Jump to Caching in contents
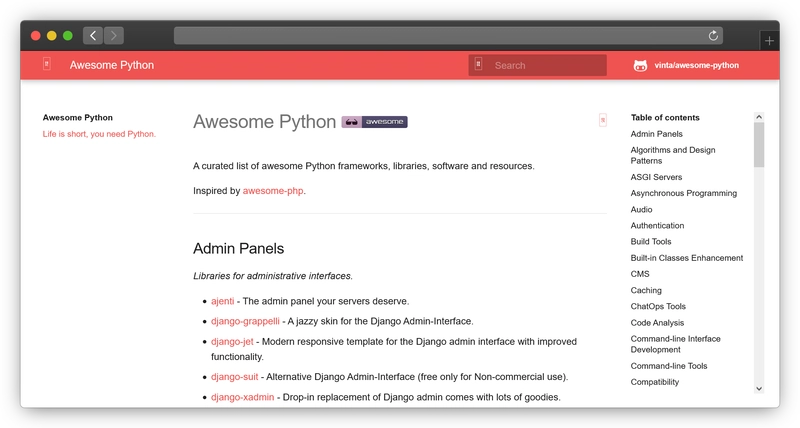This screenshot has height=428, width=800. pos(646,290)
